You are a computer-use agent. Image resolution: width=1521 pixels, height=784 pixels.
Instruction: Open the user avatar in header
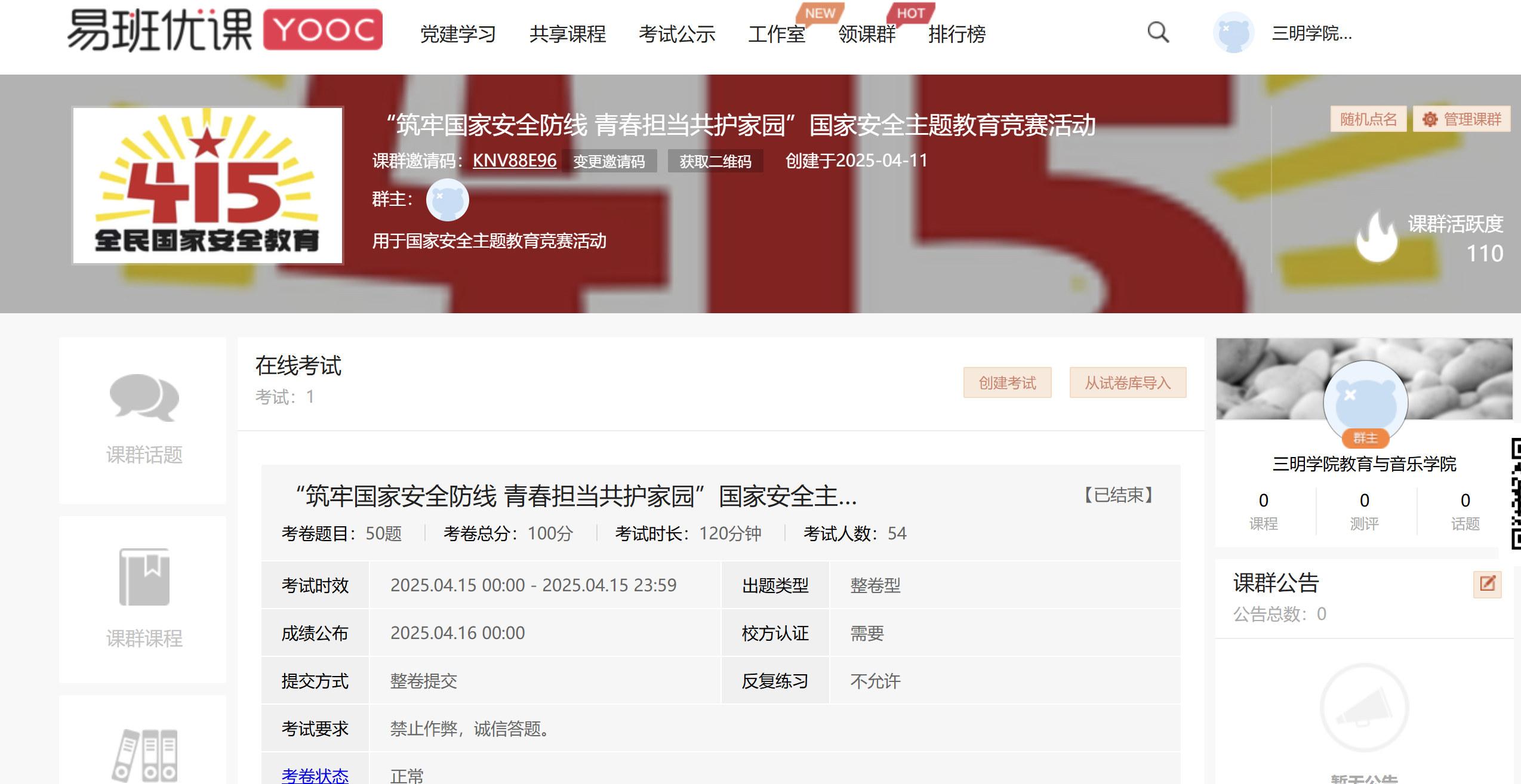[1233, 33]
